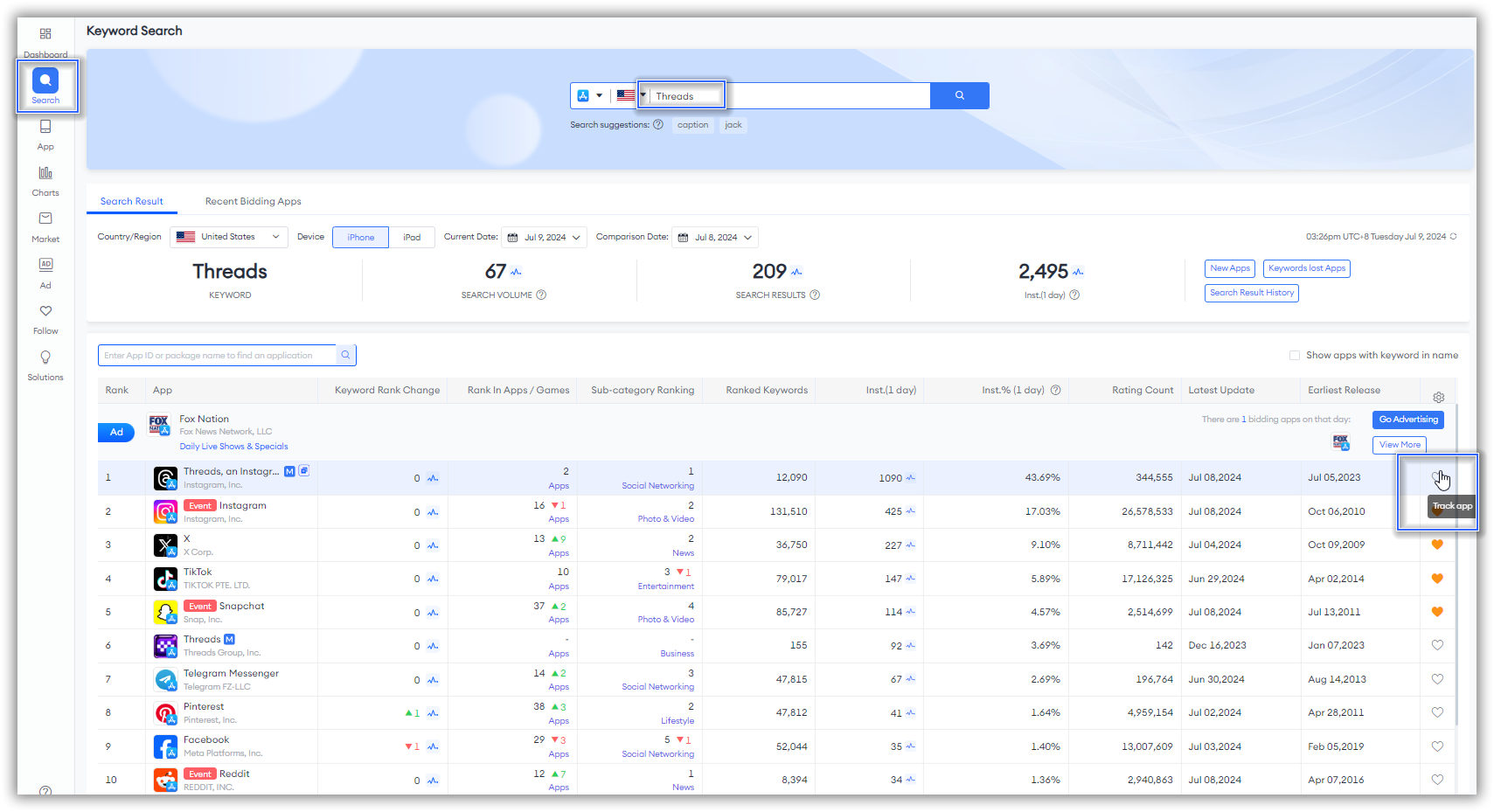Switch to the Recent Bidding Apps tab

pyautogui.click(x=254, y=201)
